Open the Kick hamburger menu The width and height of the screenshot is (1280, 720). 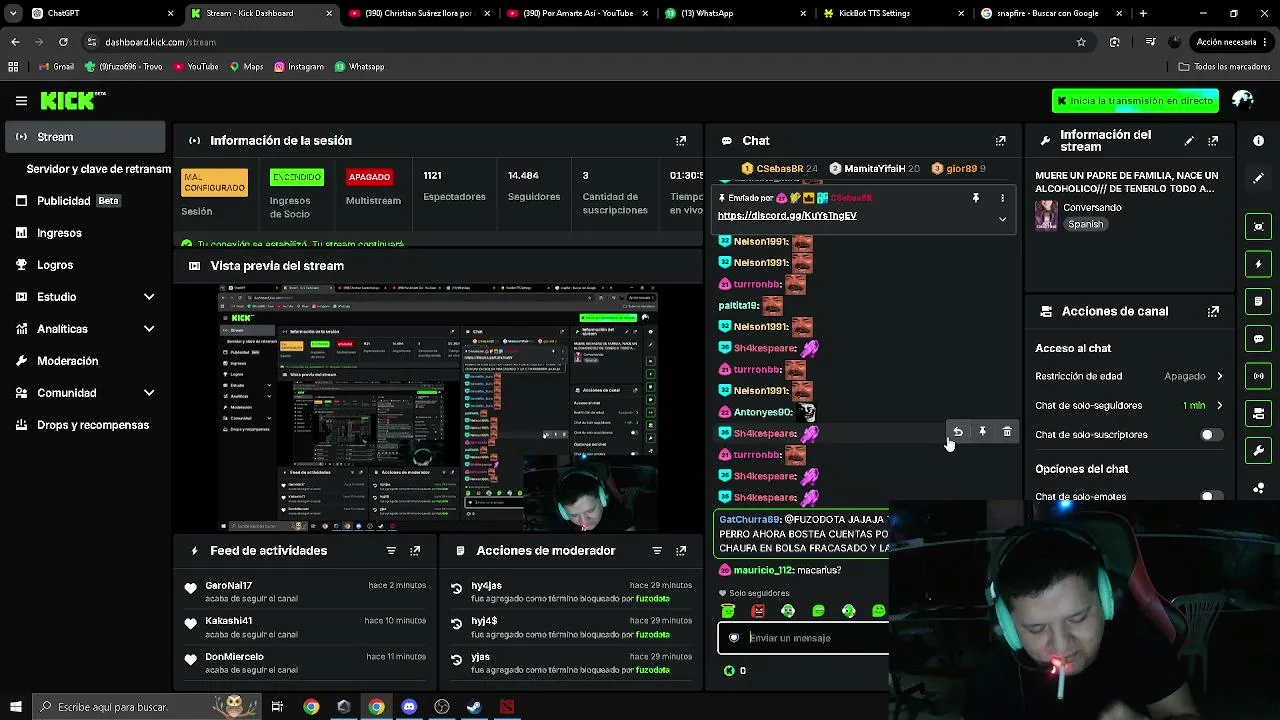point(21,101)
